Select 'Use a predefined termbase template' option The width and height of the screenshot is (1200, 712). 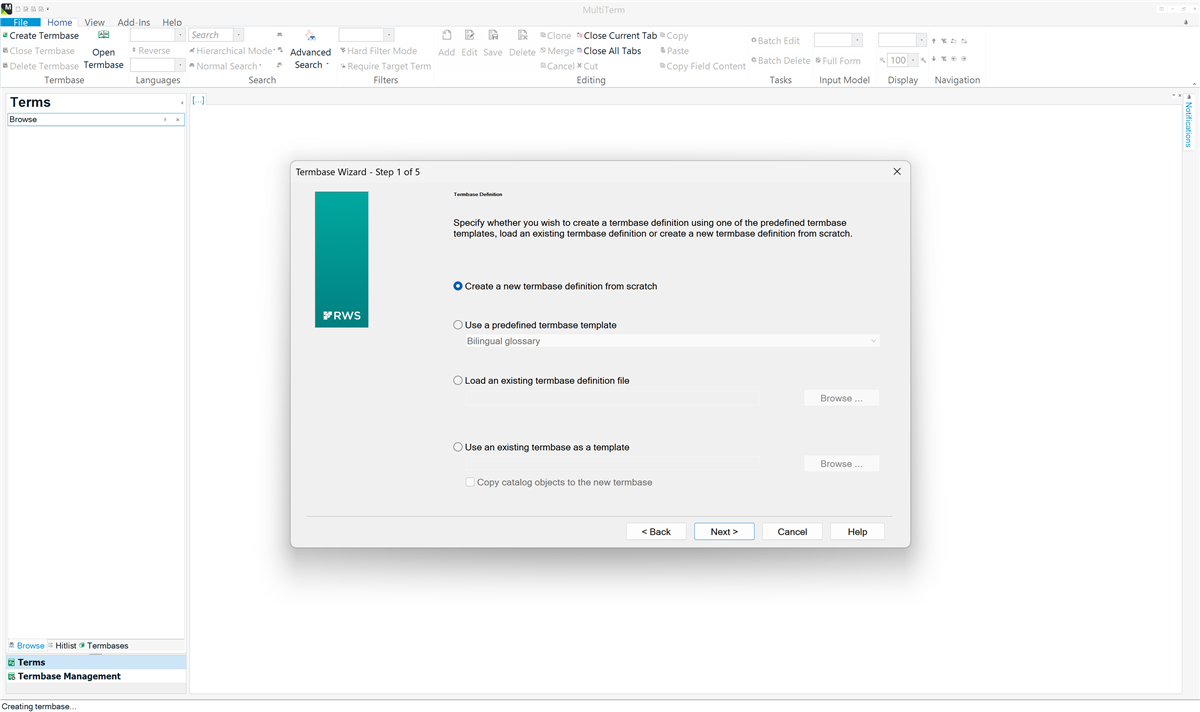point(535,325)
